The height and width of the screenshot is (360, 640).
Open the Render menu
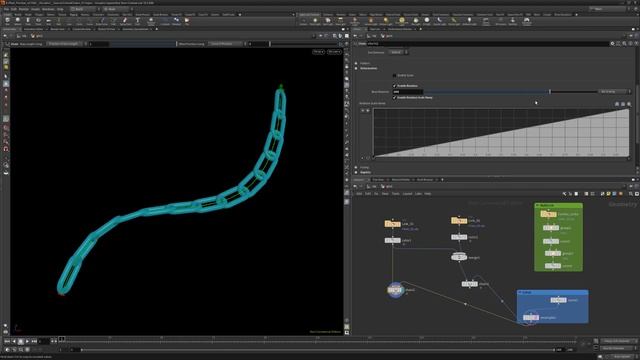tap(24, 9)
